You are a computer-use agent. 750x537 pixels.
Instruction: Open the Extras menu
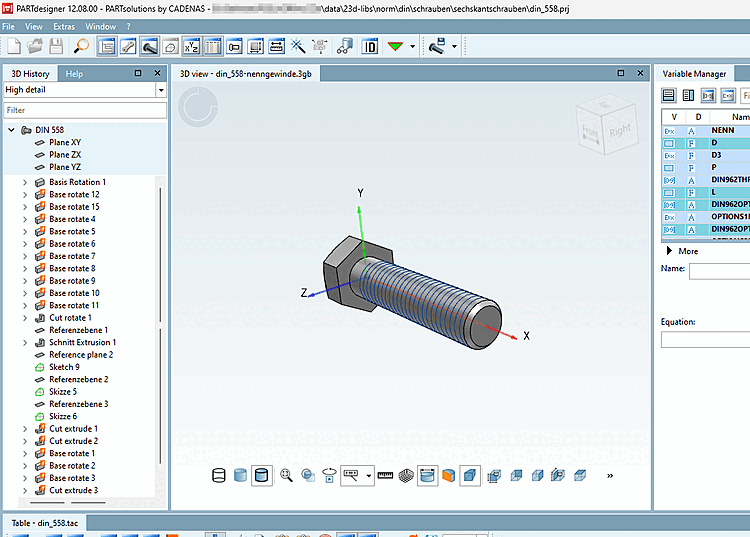coord(63,26)
